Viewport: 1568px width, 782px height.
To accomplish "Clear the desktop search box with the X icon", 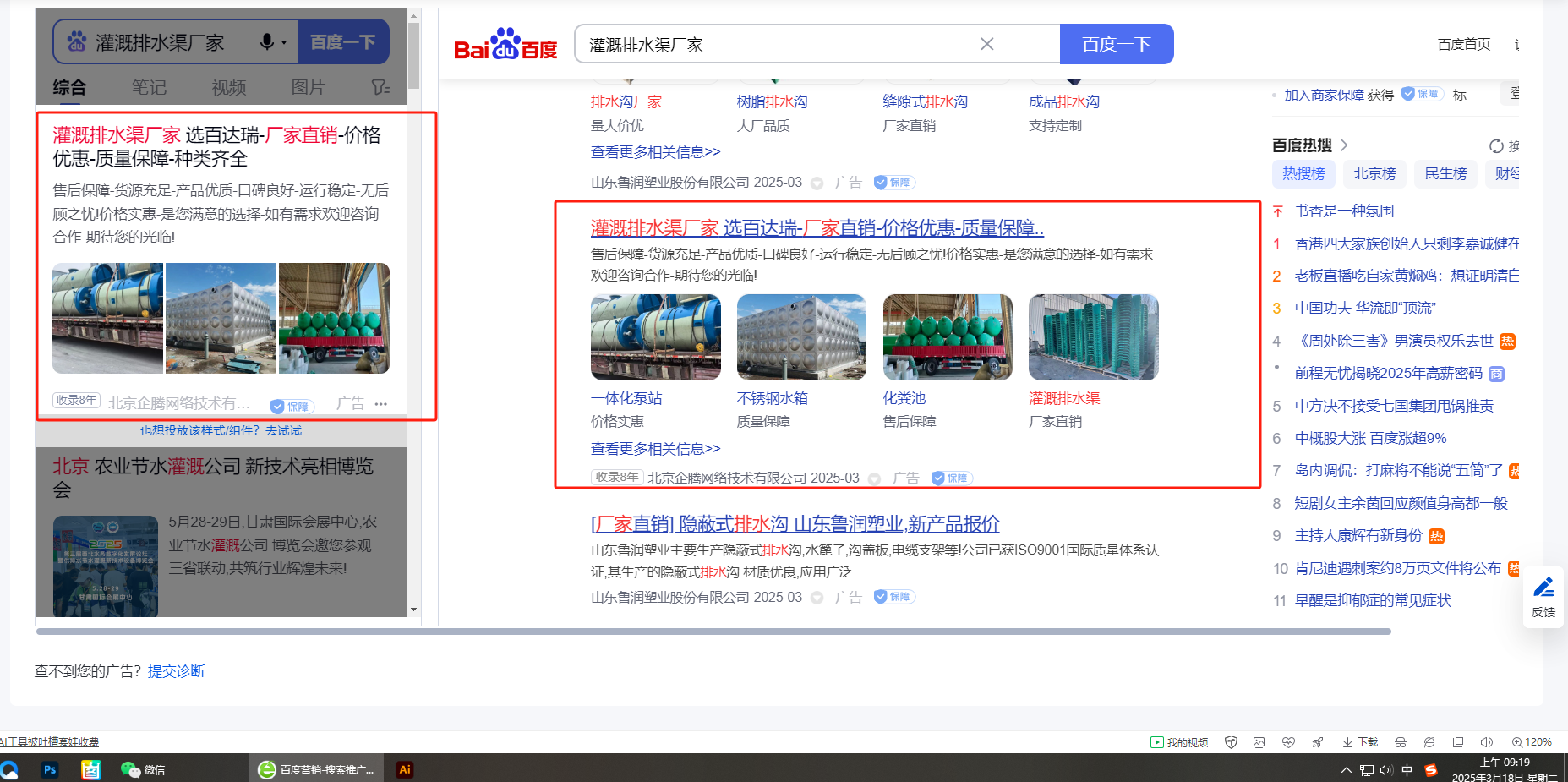I will pyautogui.click(x=986, y=44).
